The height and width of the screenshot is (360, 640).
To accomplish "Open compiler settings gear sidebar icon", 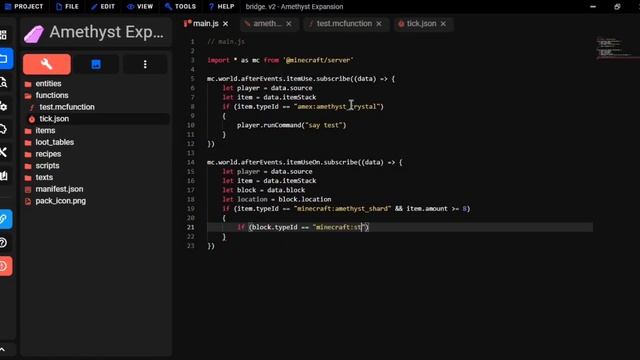I will coord(4,106).
